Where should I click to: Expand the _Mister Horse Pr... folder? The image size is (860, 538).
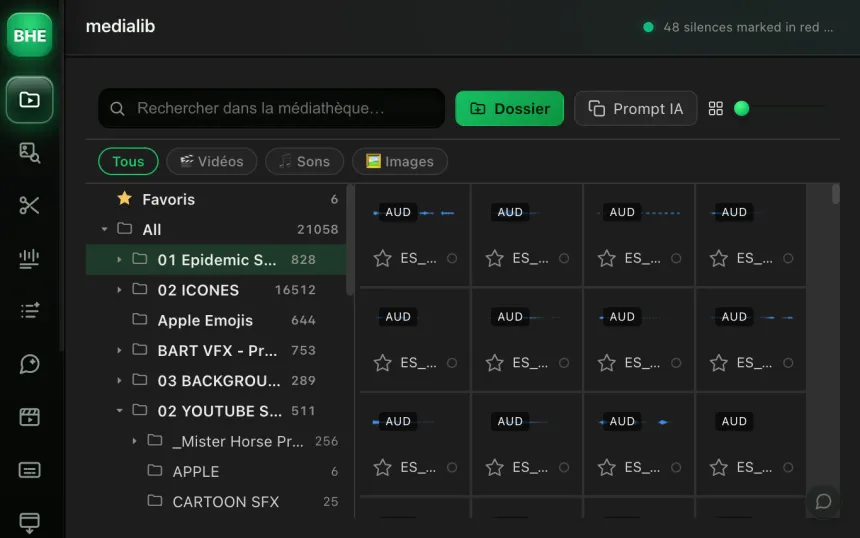point(134,440)
